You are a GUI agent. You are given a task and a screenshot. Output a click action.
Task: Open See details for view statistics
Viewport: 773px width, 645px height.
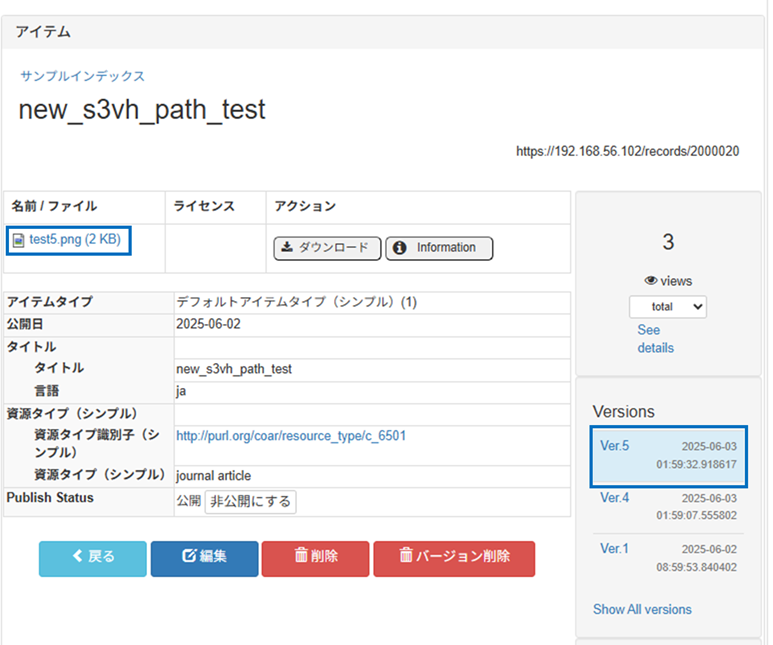pos(655,339)
